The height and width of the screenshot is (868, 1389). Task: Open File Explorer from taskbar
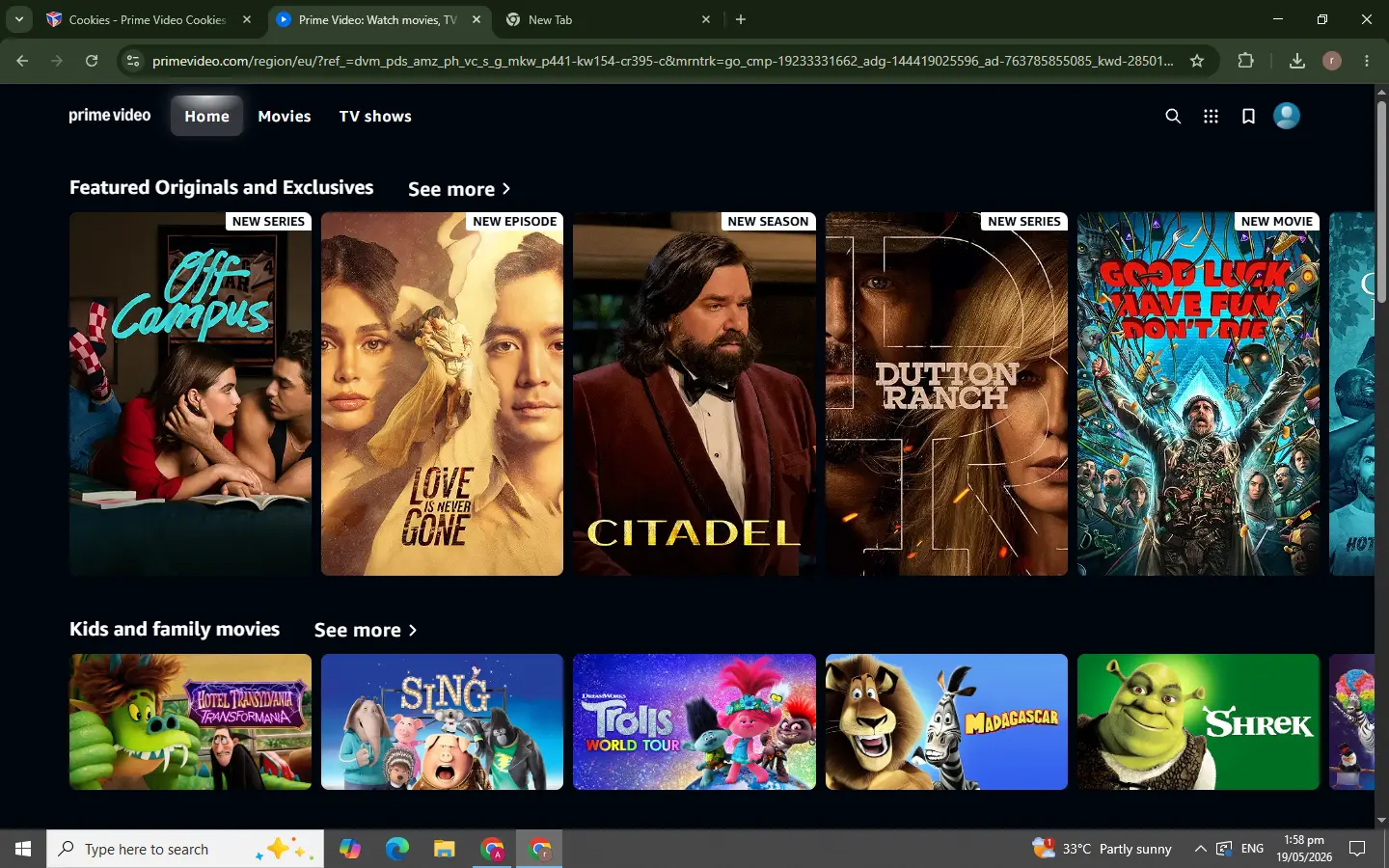(x=444, y=849)
